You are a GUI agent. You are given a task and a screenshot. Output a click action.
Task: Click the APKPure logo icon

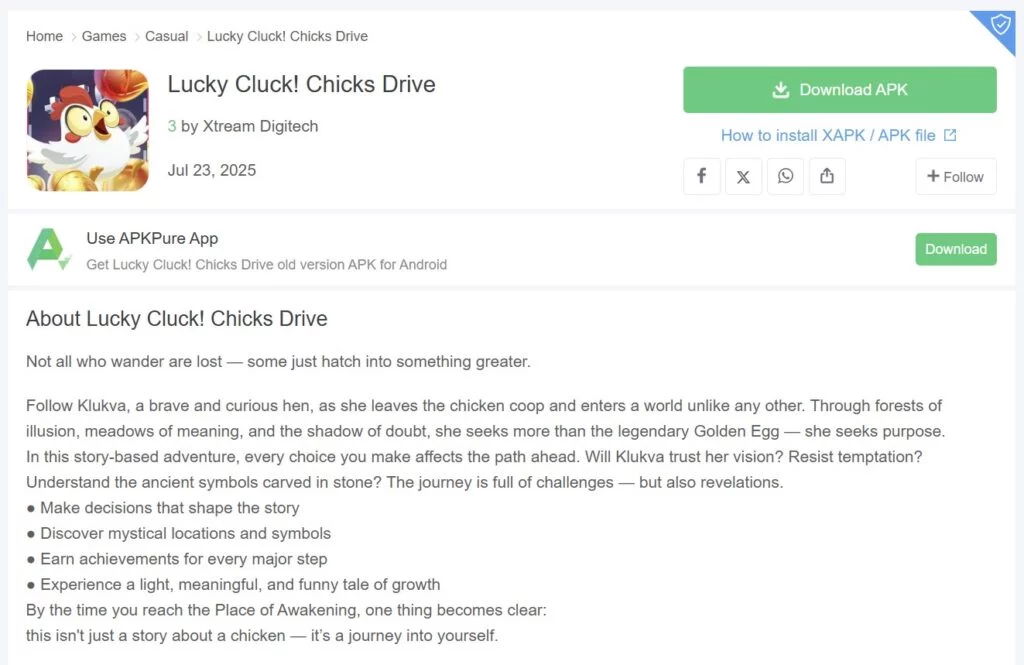(48, 250)
